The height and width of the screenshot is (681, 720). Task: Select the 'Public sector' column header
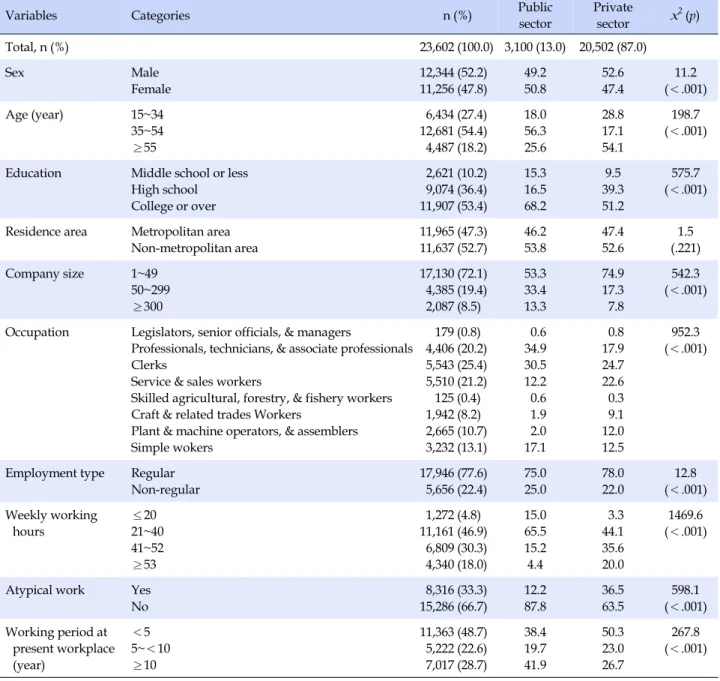[x=535, y=16]
